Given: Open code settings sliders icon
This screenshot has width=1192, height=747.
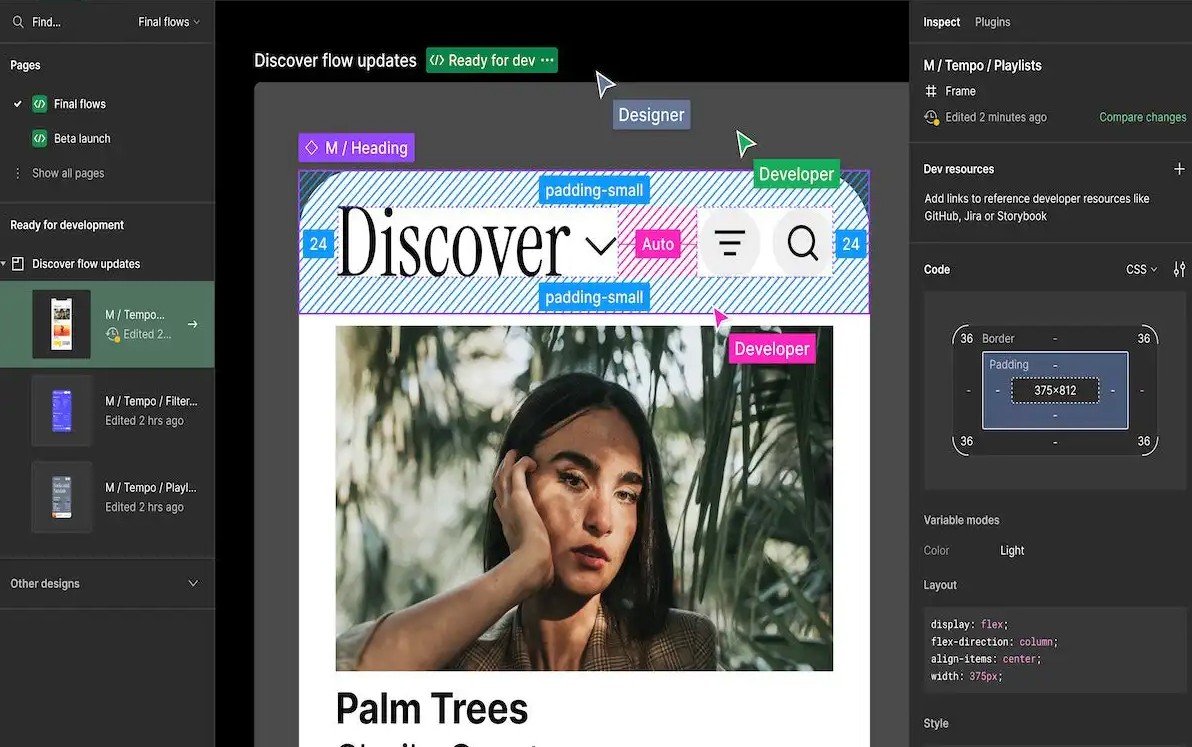Looking at the screenshot, I should 1179,270.
